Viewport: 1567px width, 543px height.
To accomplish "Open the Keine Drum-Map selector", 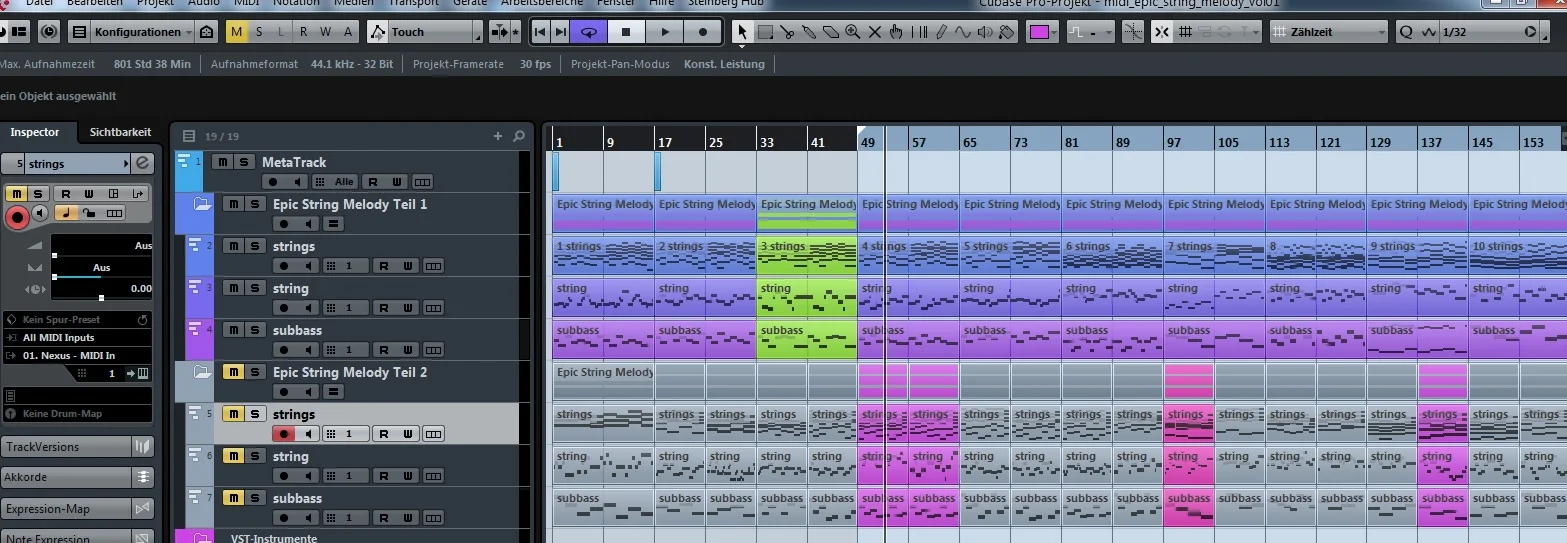I will [x=77, y=413].
